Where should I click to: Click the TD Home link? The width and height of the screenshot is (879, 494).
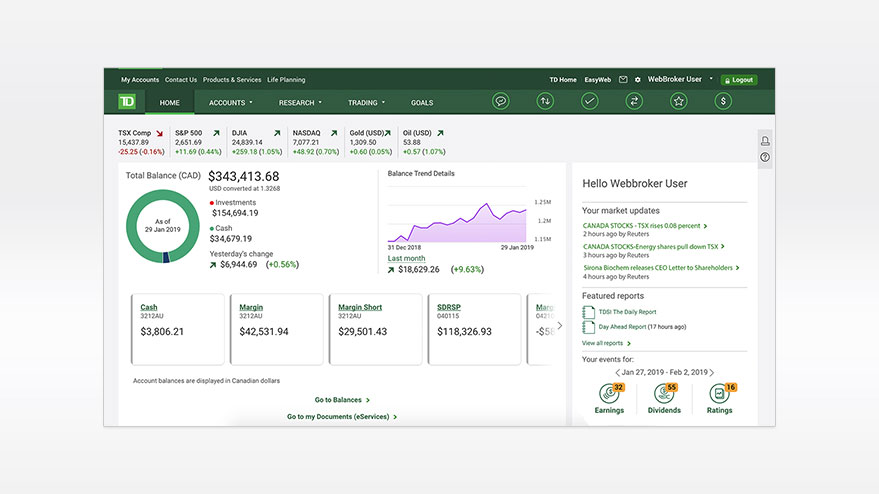563,80
